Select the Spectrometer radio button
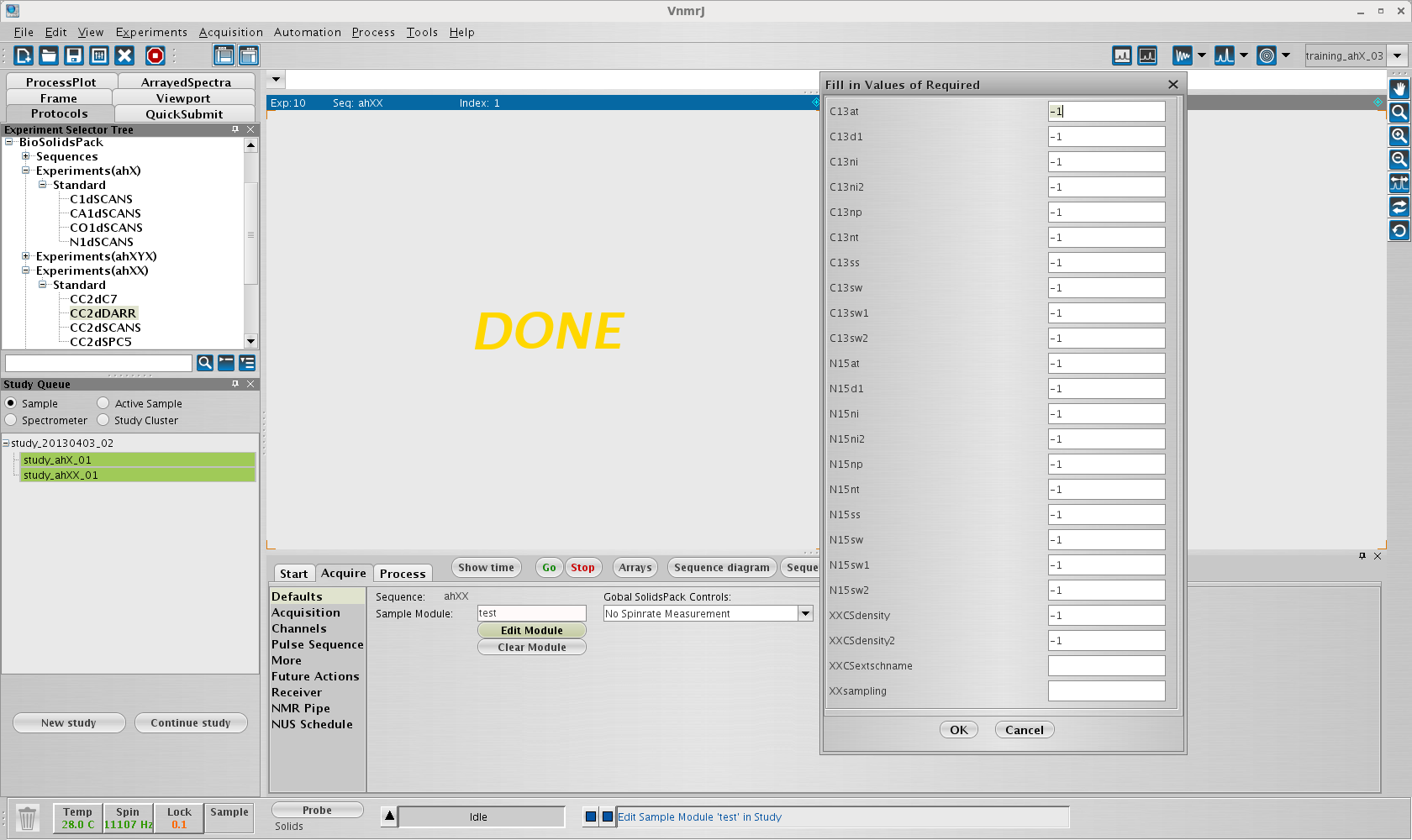 coord(11,420)
